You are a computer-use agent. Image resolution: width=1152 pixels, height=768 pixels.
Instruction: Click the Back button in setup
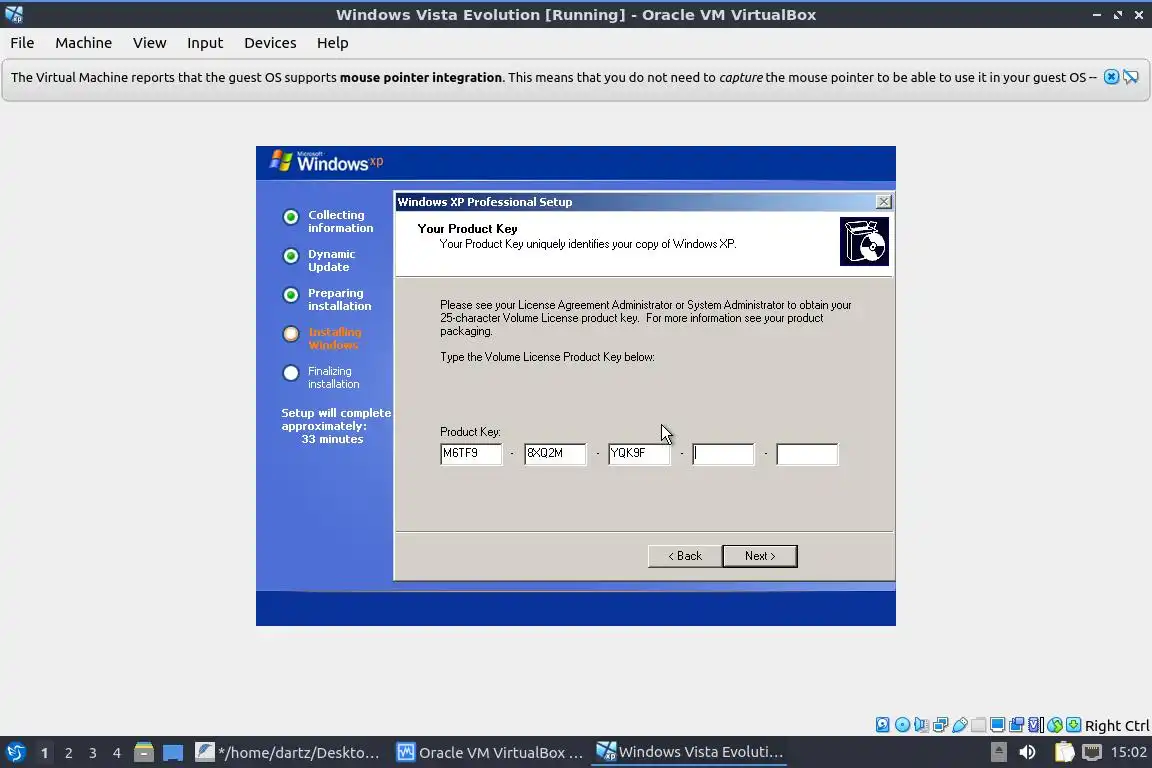coord(685,556)
